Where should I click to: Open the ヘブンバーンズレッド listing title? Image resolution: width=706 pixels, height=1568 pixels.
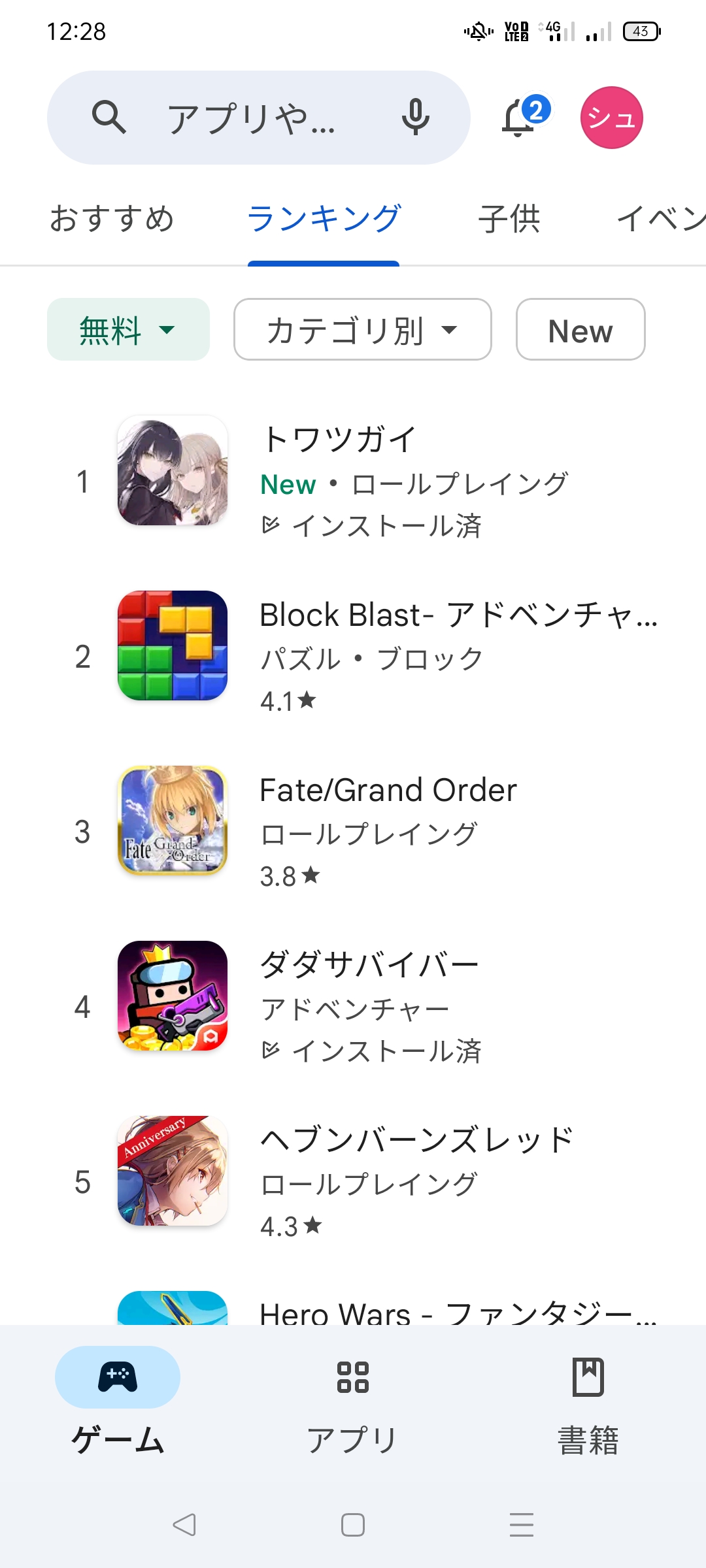pyautogui.click(x=416, y=1139)
